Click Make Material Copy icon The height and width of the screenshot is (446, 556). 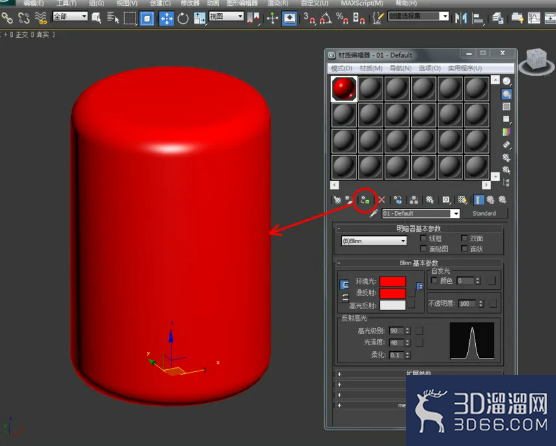398,200
